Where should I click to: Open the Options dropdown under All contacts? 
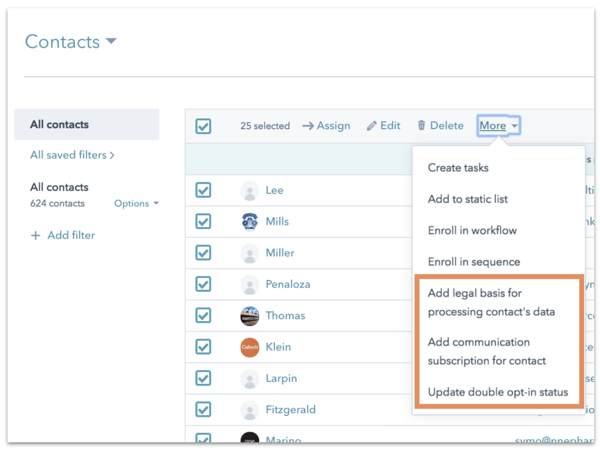136,204
